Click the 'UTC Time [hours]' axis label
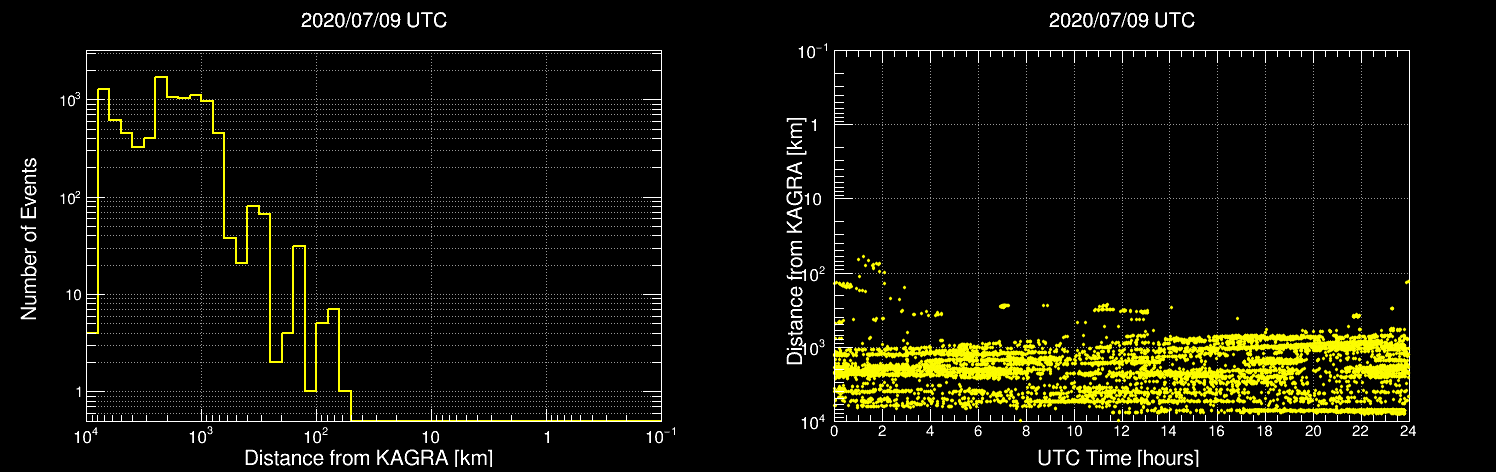The image size is (1496, 472). [x=1116, y=458]
